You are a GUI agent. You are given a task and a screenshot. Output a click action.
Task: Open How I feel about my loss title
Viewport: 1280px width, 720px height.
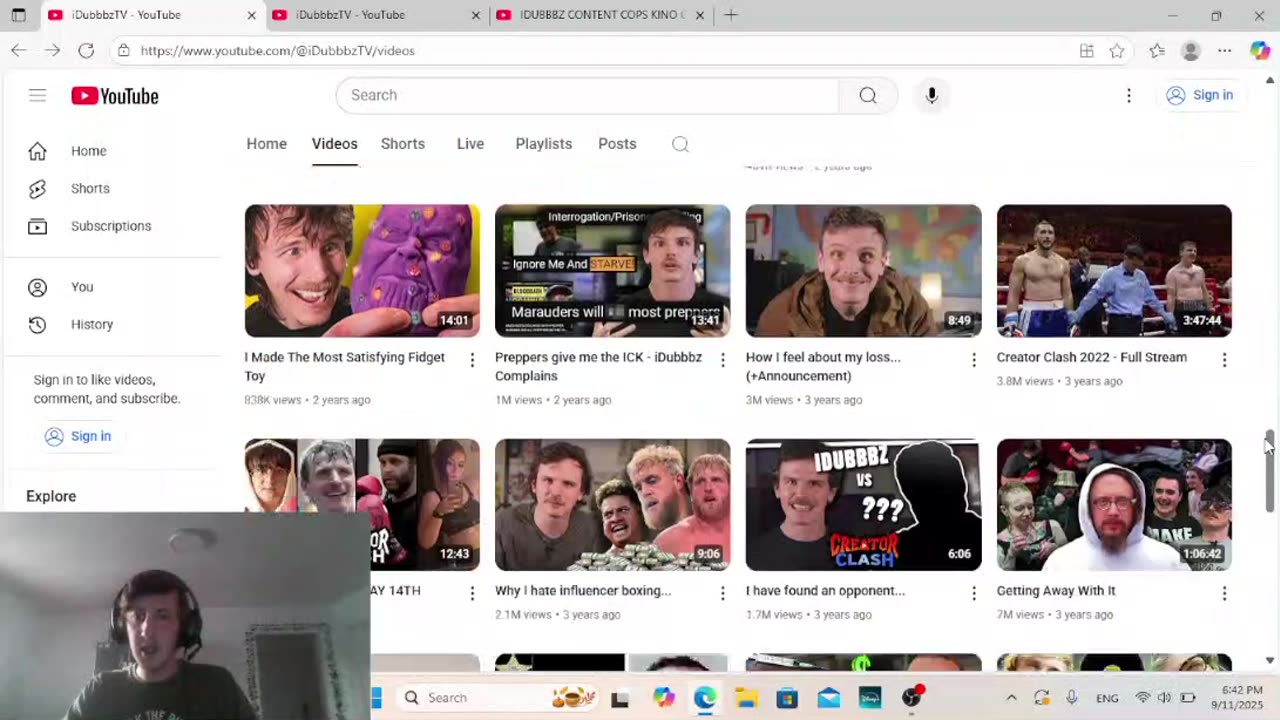point(823,366)
